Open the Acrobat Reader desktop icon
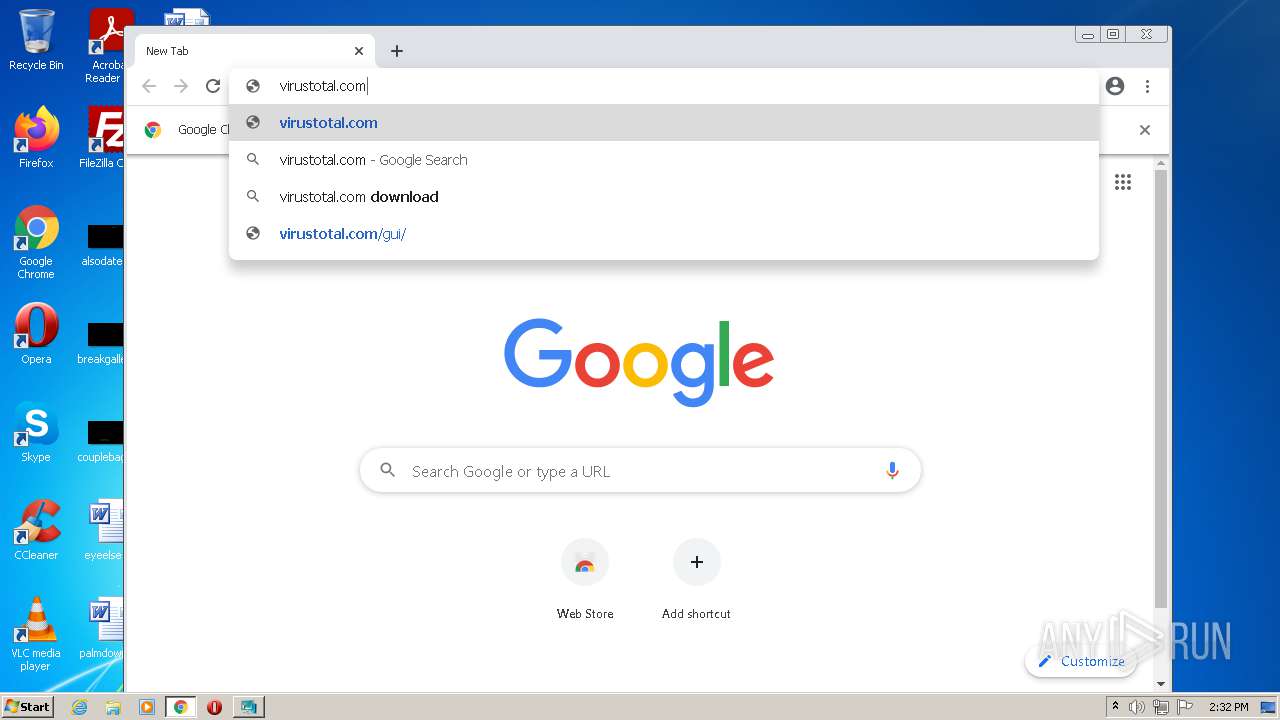The image size is (1280, 720). [x=106, y=46]
